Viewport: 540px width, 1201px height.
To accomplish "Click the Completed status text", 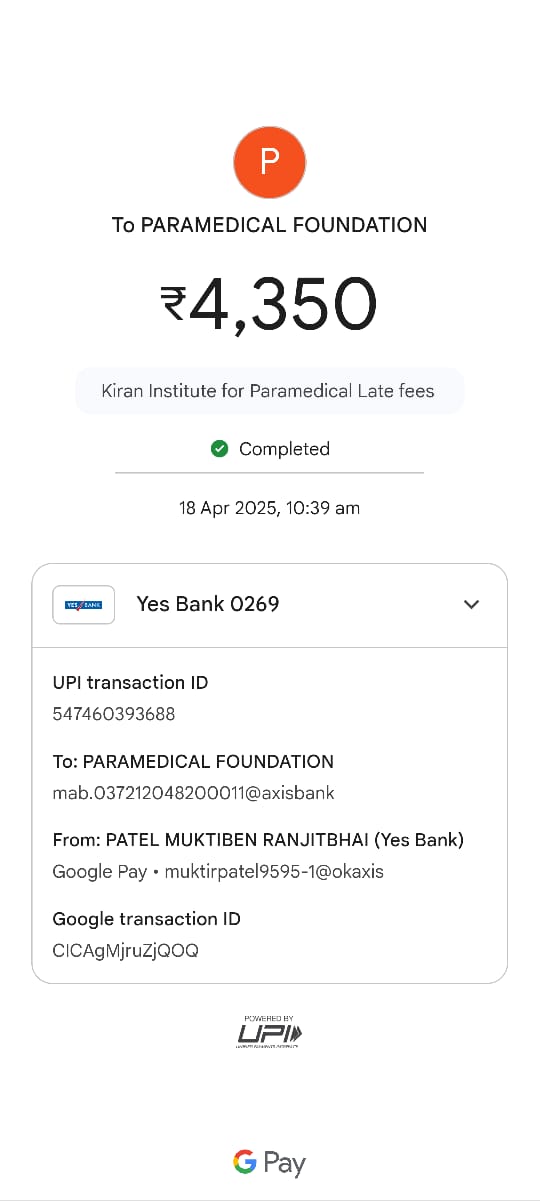I will (284, 449).
